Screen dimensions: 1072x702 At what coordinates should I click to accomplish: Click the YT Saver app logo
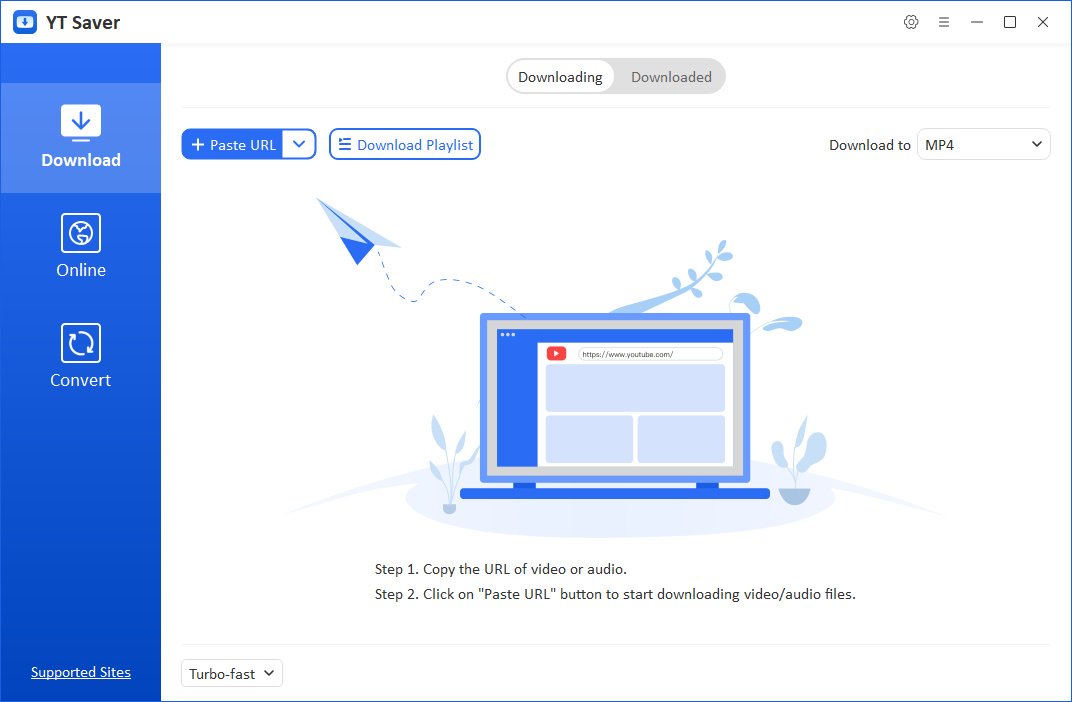(25, 22)
